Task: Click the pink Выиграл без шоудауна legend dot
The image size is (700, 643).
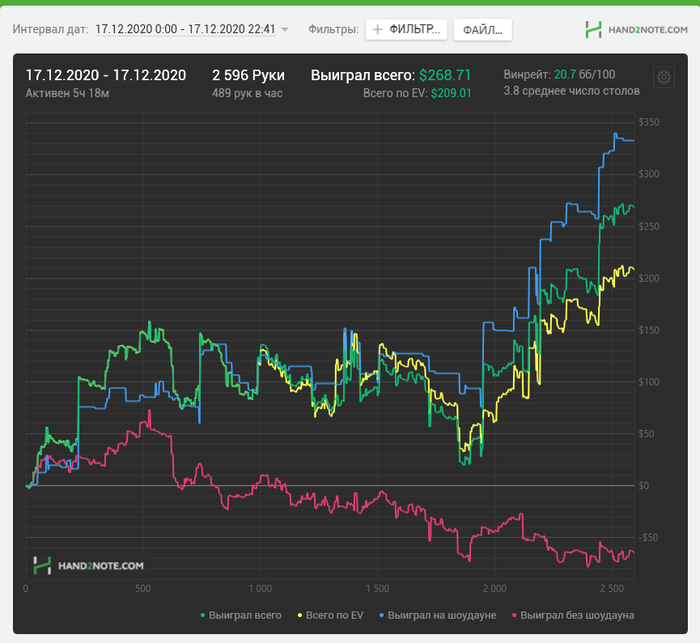Action: pos(514,615)
